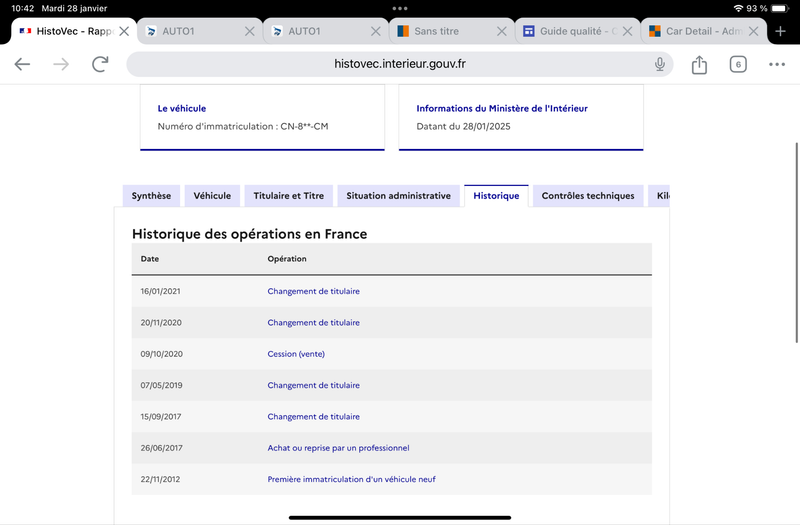Viewport: 800px width, 525px height.
Task: Open the Synthèse tab
Action: tap(151, 196)
